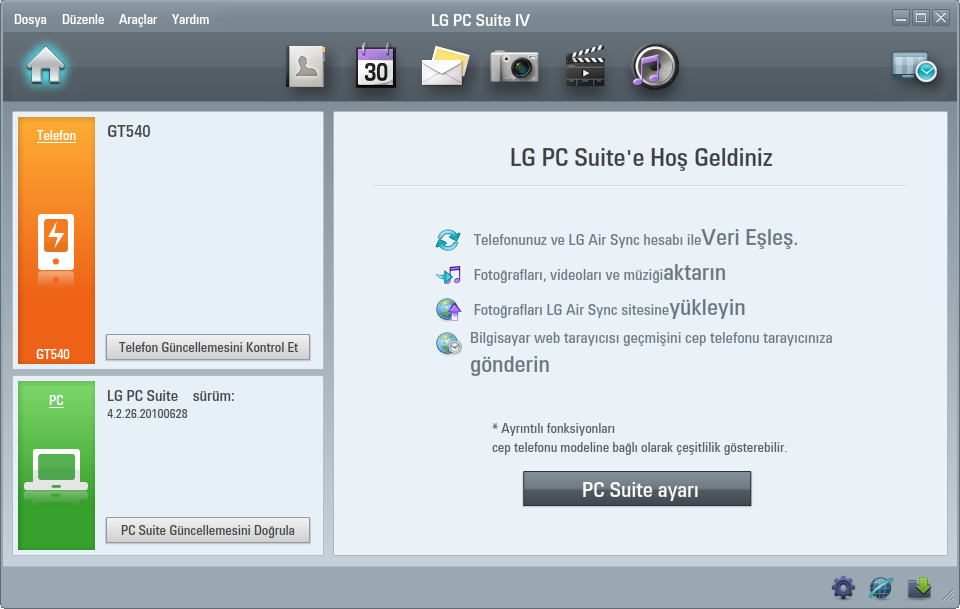
Task: Open the Dosya menu
Action: (x=30, y=20)
